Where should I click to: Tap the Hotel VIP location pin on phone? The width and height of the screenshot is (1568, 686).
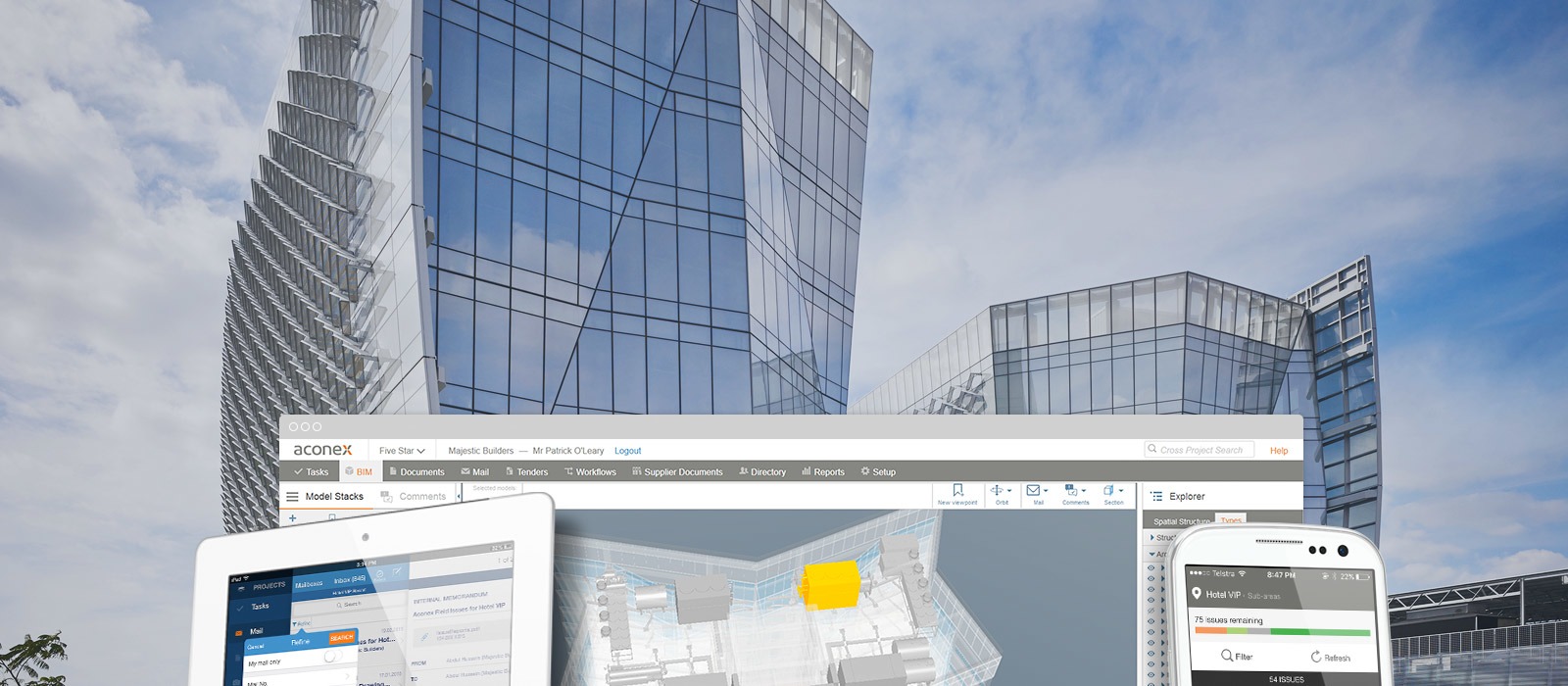coord(1197,594)
